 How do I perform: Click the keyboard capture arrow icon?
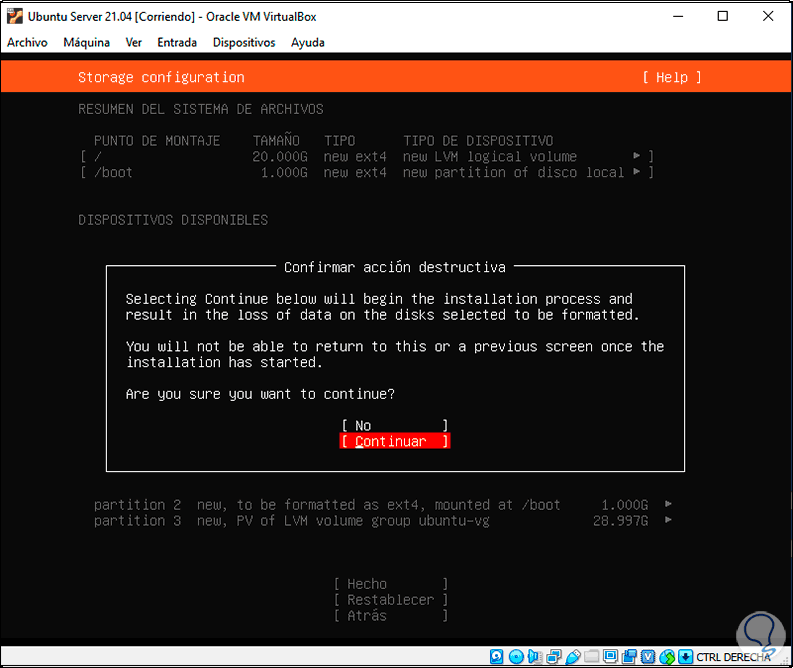click(x=685, y=656)
